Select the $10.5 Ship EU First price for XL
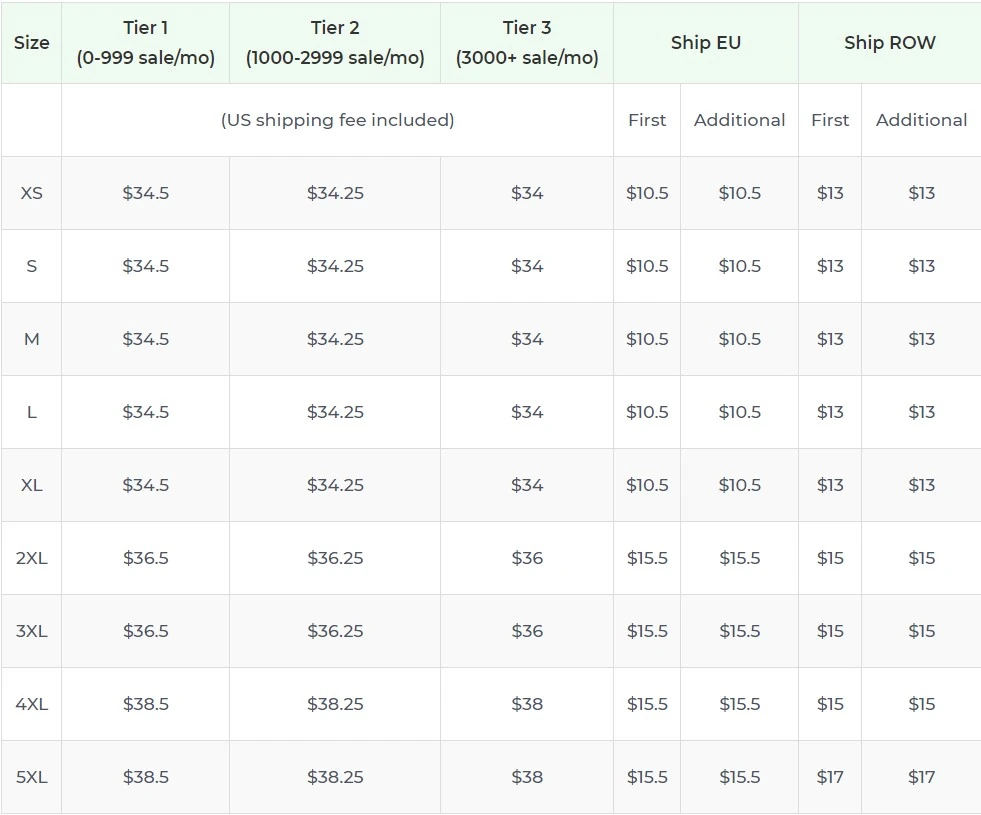Viewport: 981px width, 815px height. click(647, 485)
